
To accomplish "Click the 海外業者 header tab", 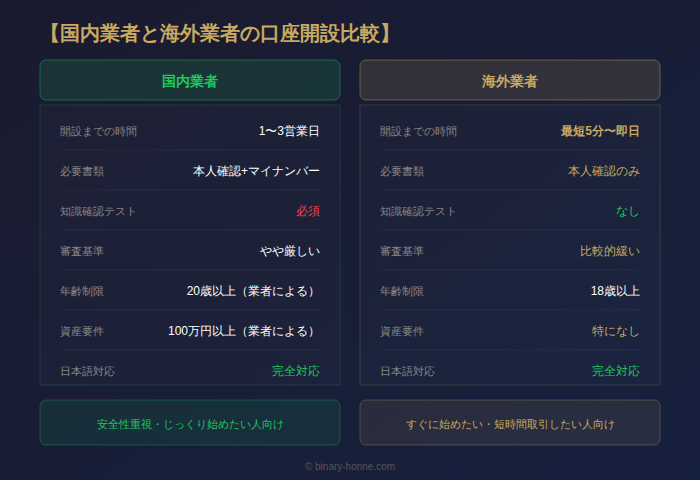I will (x=510, y=81).
